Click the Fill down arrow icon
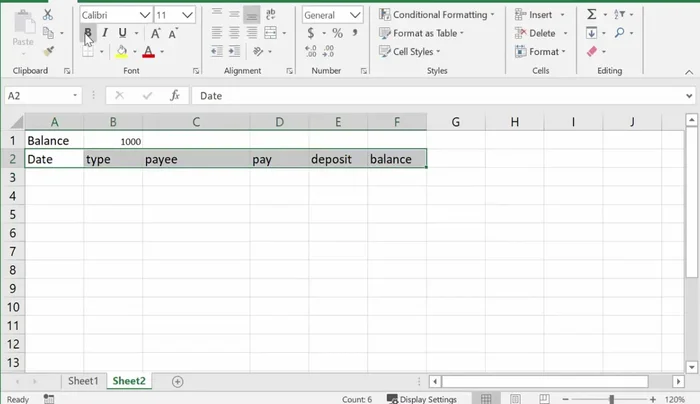The image size is (700, 404). coord(592,33)
